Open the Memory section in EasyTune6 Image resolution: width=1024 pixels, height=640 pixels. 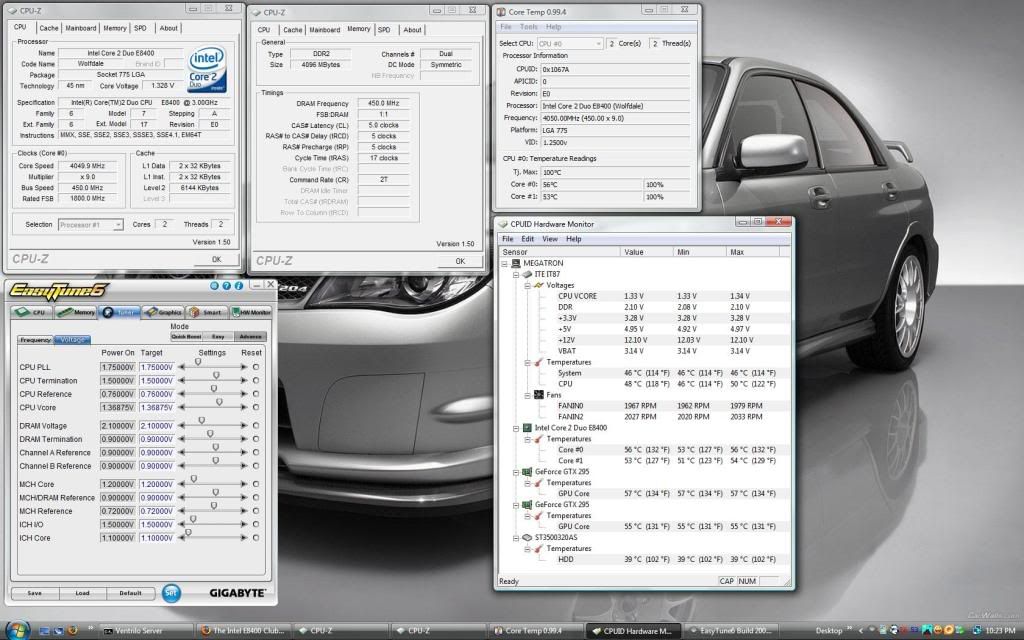pyautogui.click(x=76, y=312)
